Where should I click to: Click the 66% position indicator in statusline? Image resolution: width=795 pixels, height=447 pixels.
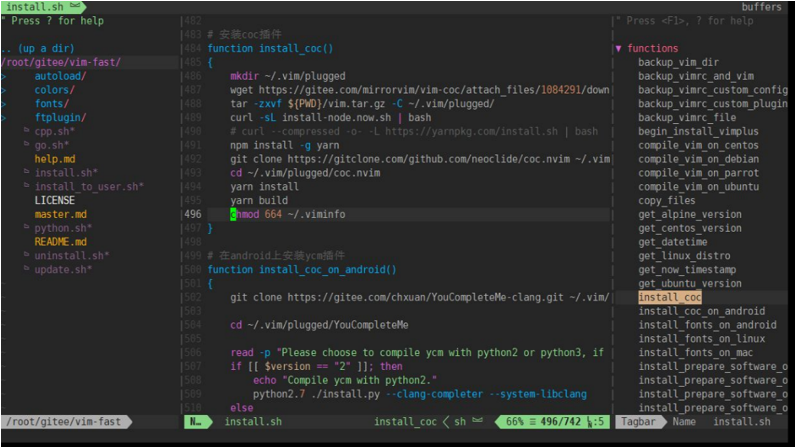[514, 422]
